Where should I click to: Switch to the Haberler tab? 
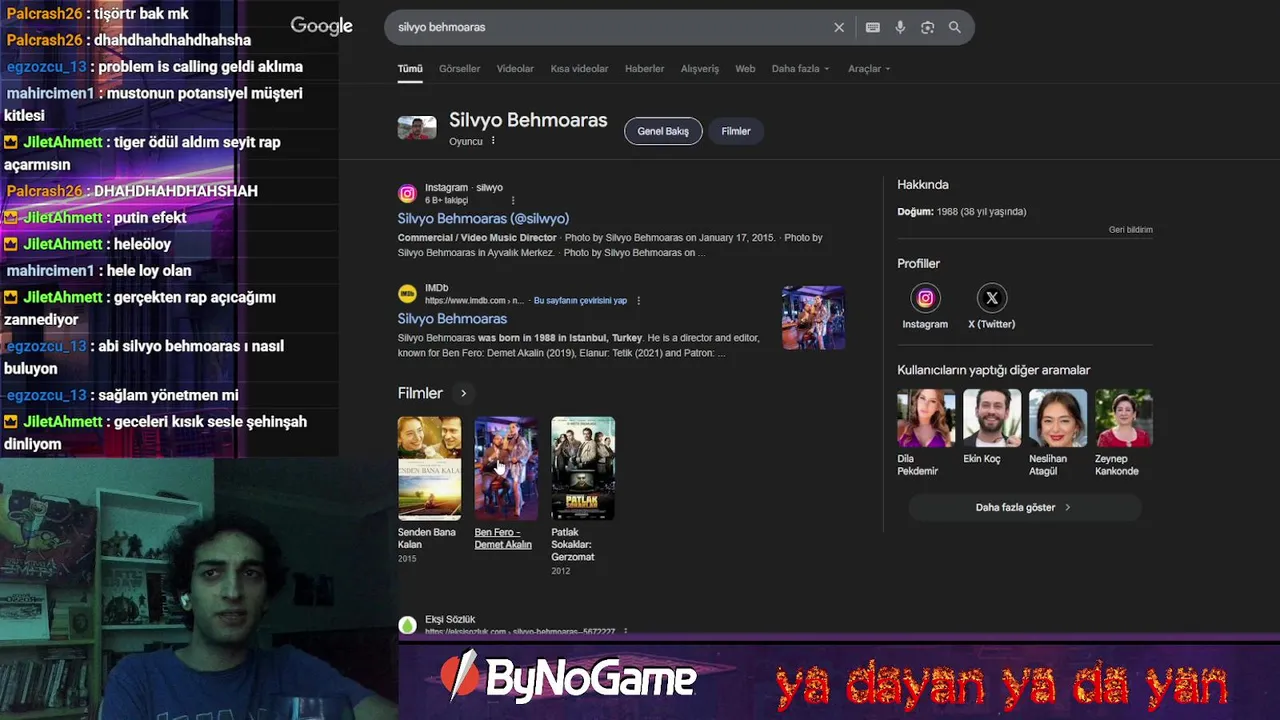point(644,69)
